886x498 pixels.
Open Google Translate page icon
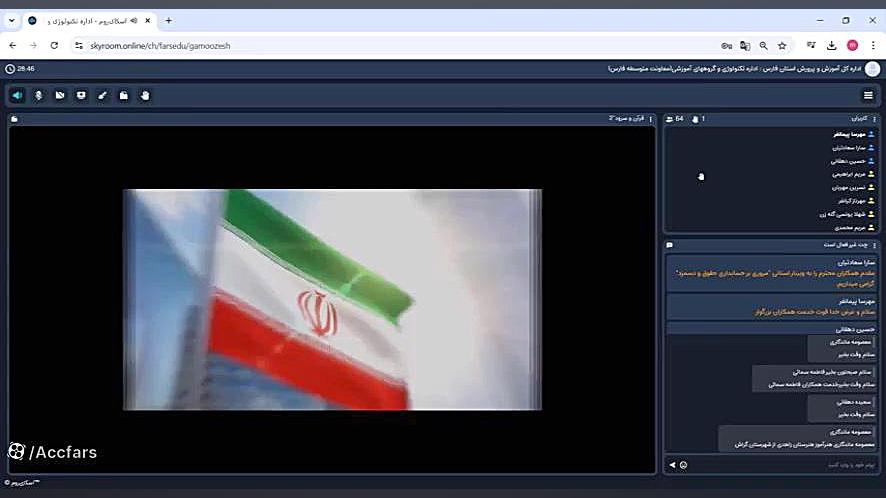point(745,46)
